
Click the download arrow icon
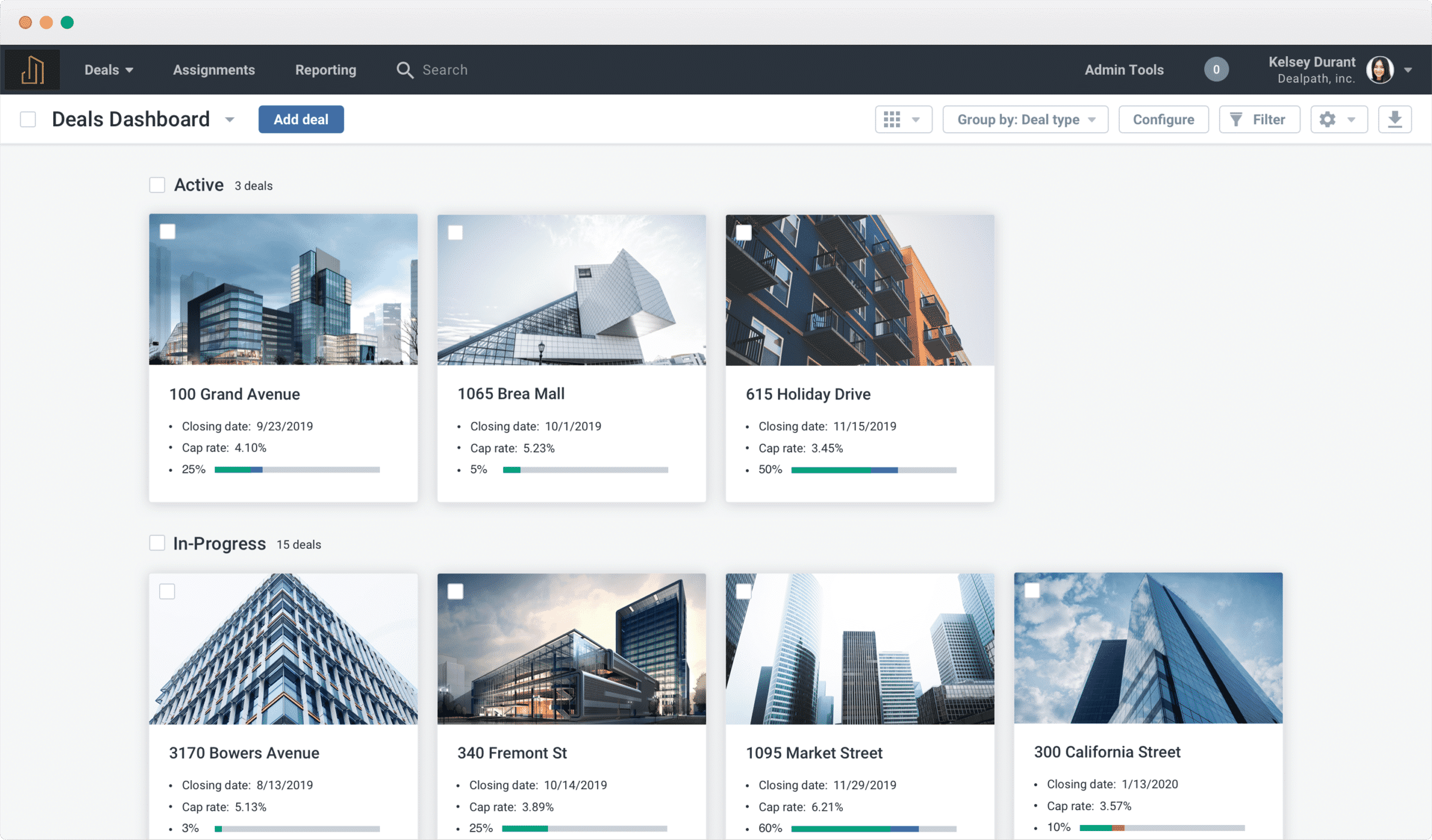click(1395, 120)
